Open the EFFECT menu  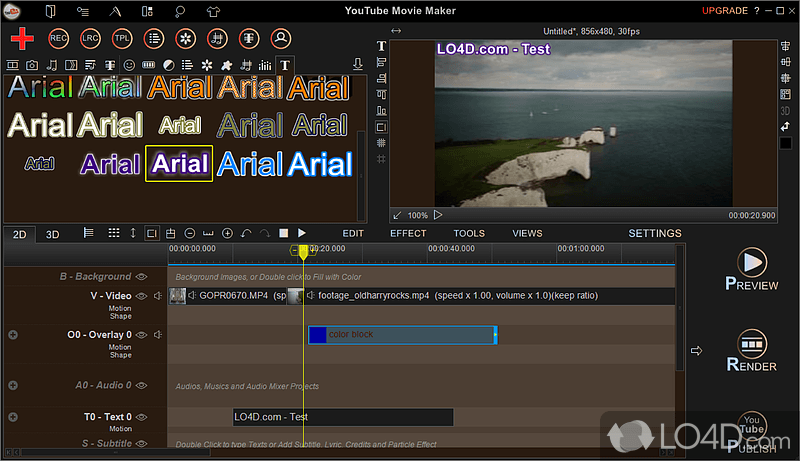(408, 233)
